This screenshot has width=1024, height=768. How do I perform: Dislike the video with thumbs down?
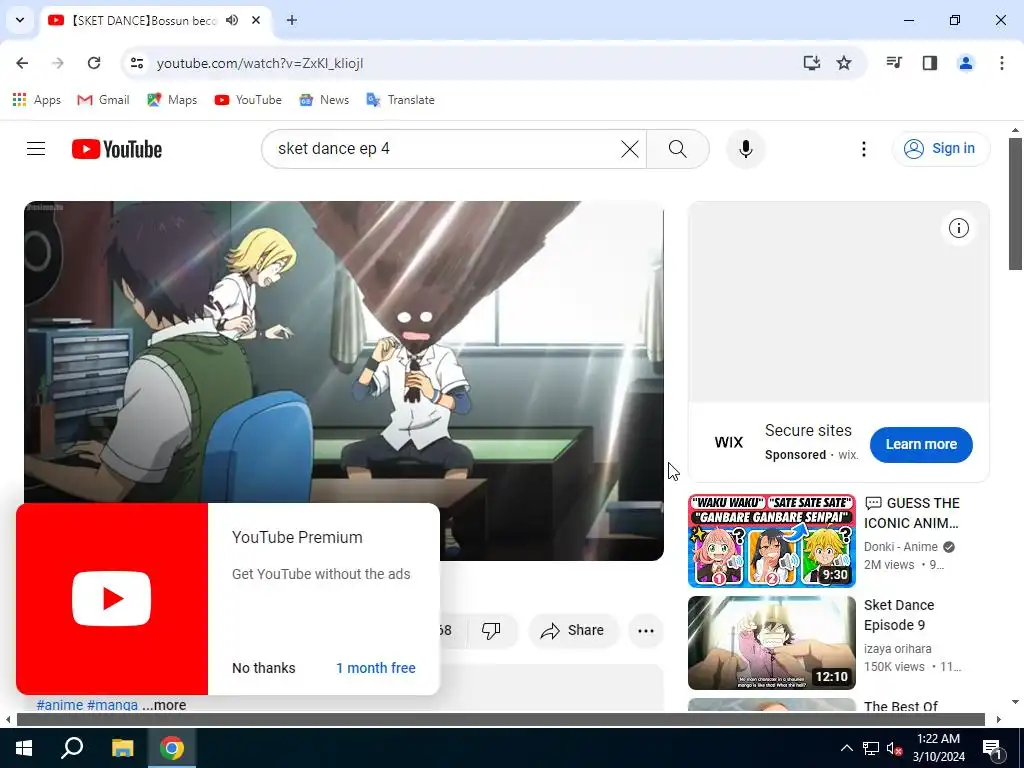pos(491,630)
